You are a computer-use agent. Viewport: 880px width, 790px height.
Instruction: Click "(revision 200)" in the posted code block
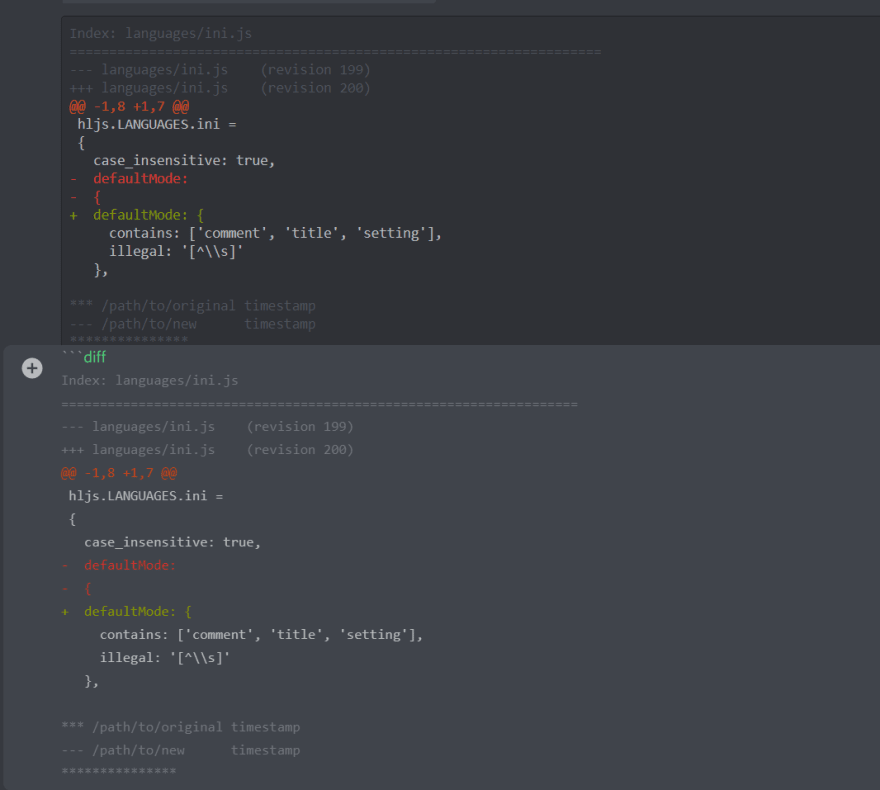point(315,88)
